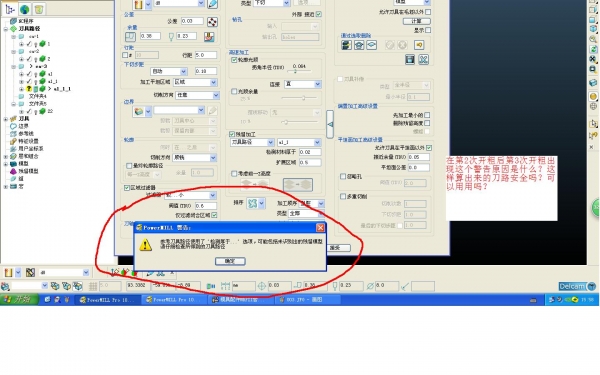This screenshot has height=375, width=600.
Task: Click the globe icon in explorer tabs
Action: [25, 9]
